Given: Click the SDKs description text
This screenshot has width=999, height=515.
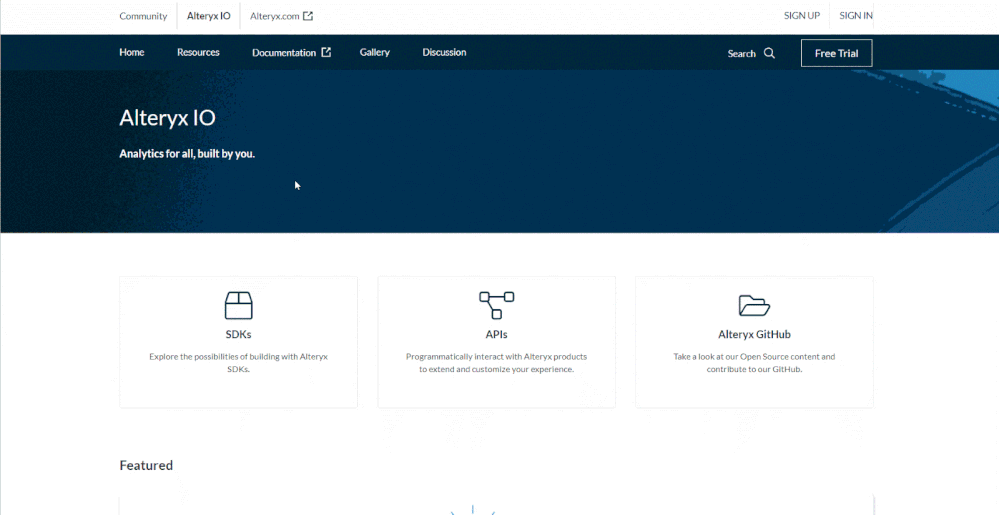Looking at the screenshot, I should [238, 363].
